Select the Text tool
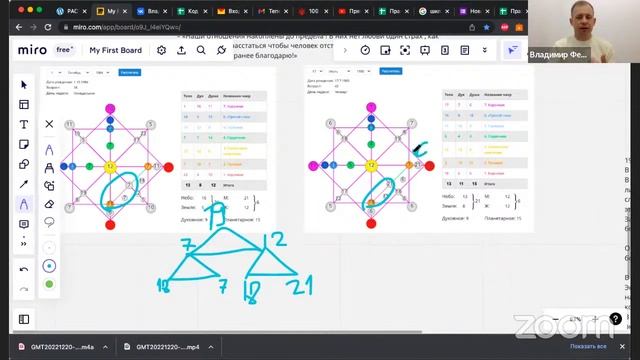 pyautogui.click(x=24, y=124)
